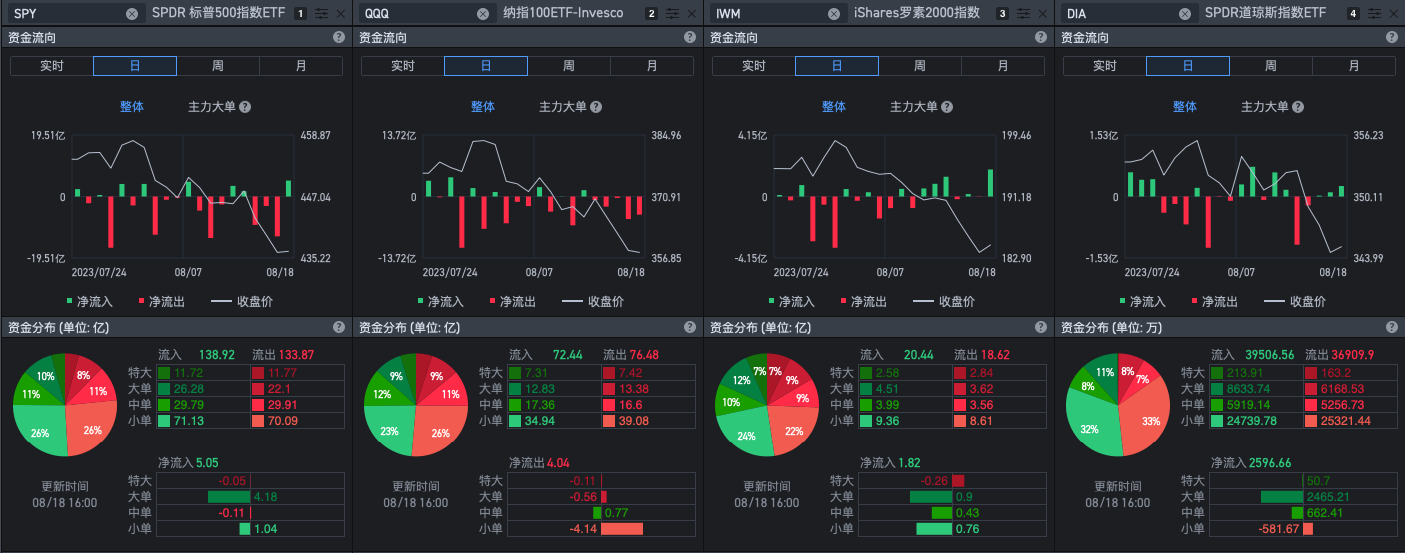
Task: Click link group badge 2 on QQQ panel
Action: [652, 14]
